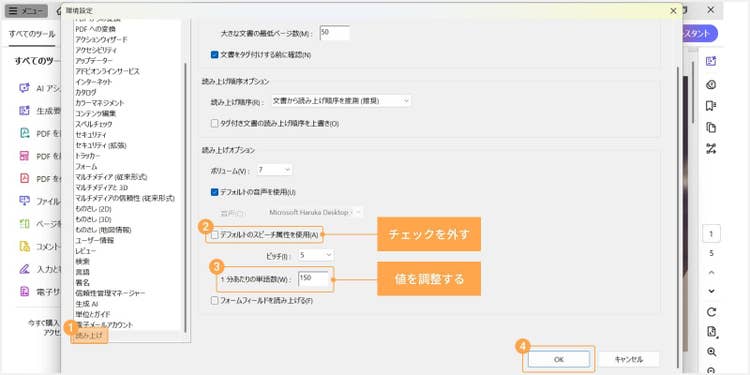
Task: Select 電子メールアカウント category
Action: click(104, 325)
